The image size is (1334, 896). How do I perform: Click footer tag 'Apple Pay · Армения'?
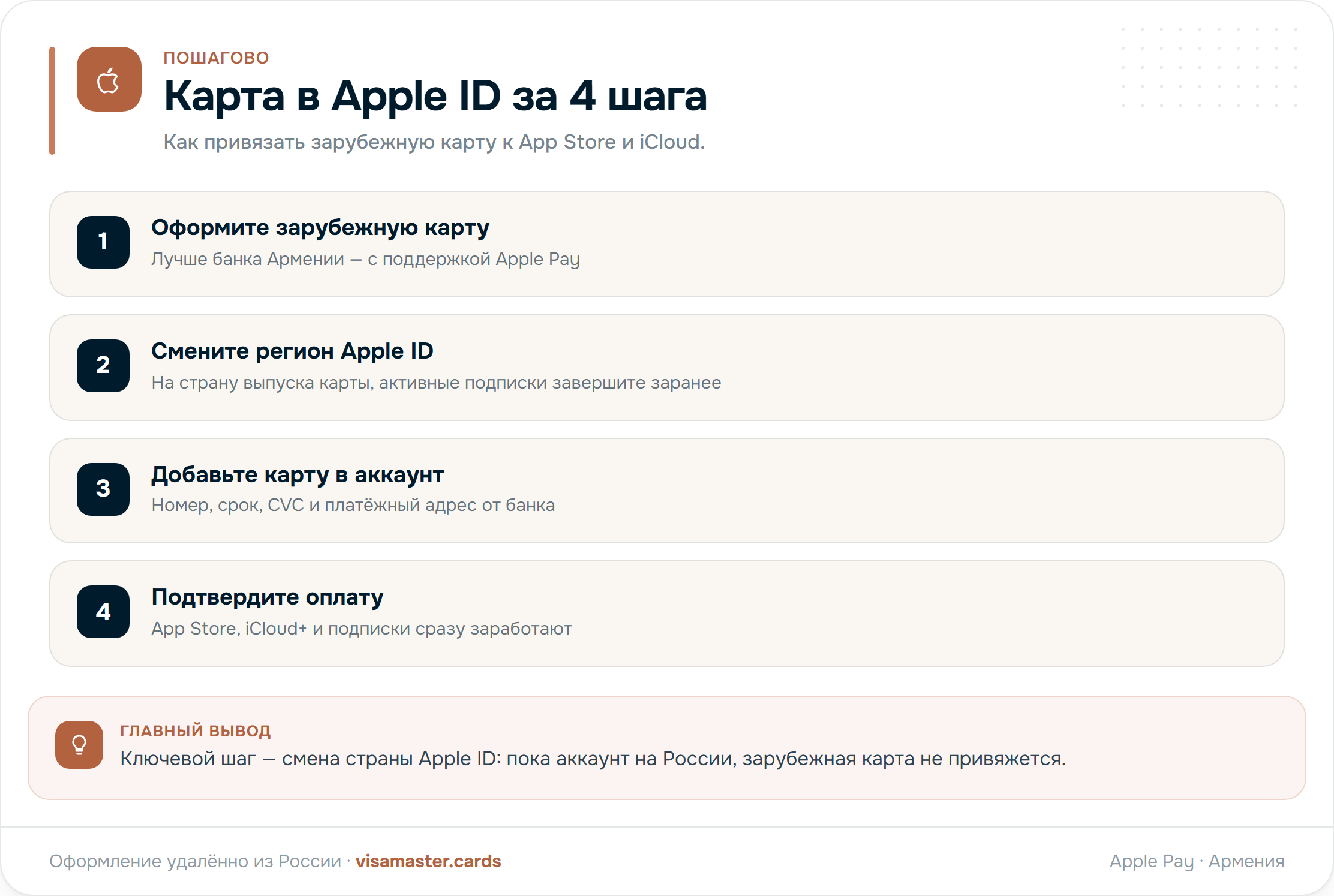tap(1197, 861)
